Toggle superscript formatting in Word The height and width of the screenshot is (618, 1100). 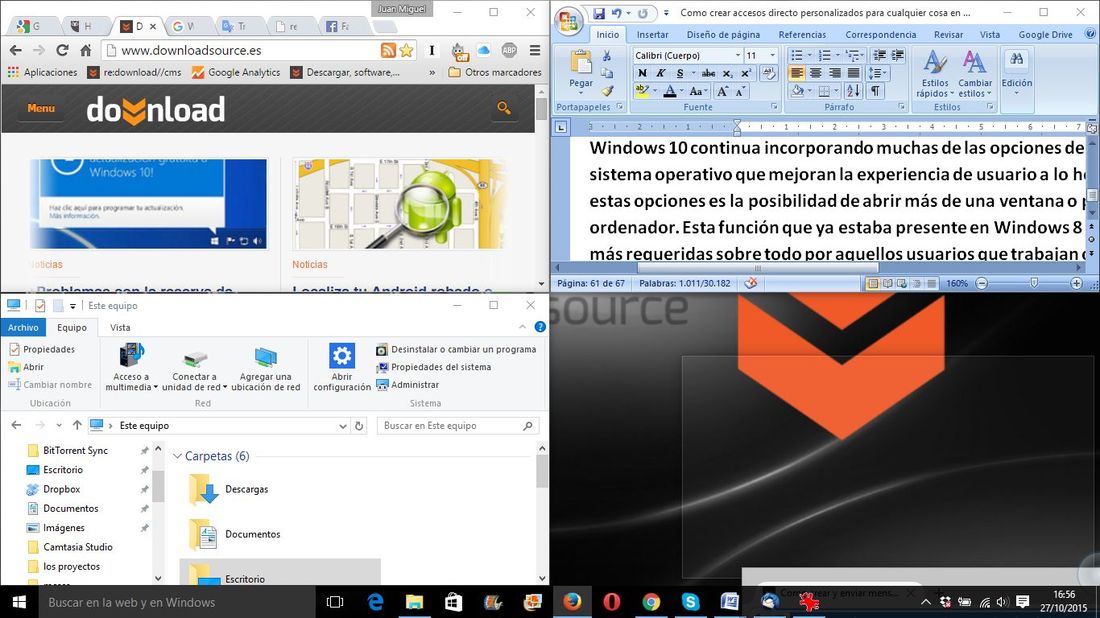[746, 73]
